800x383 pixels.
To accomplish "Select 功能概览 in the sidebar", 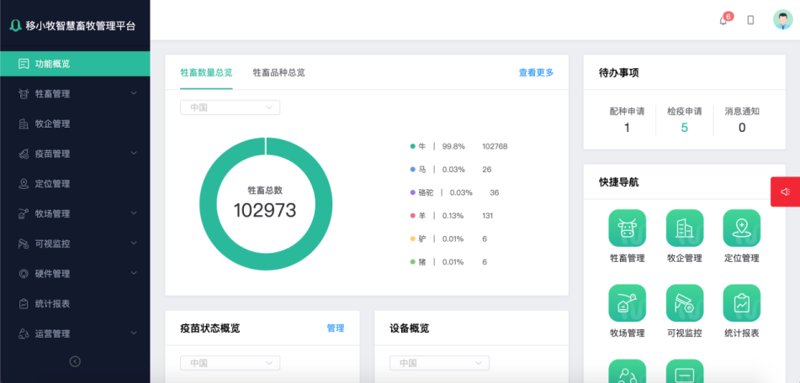I will coord(75,64).
